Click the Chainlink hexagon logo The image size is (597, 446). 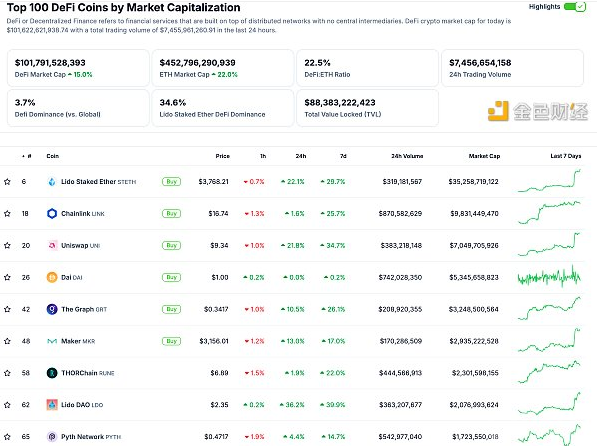[x=52, y=214]
